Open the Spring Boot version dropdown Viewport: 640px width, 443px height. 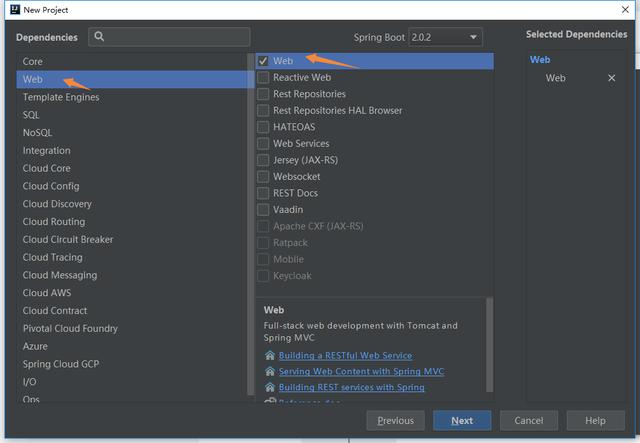click(445, 37)
